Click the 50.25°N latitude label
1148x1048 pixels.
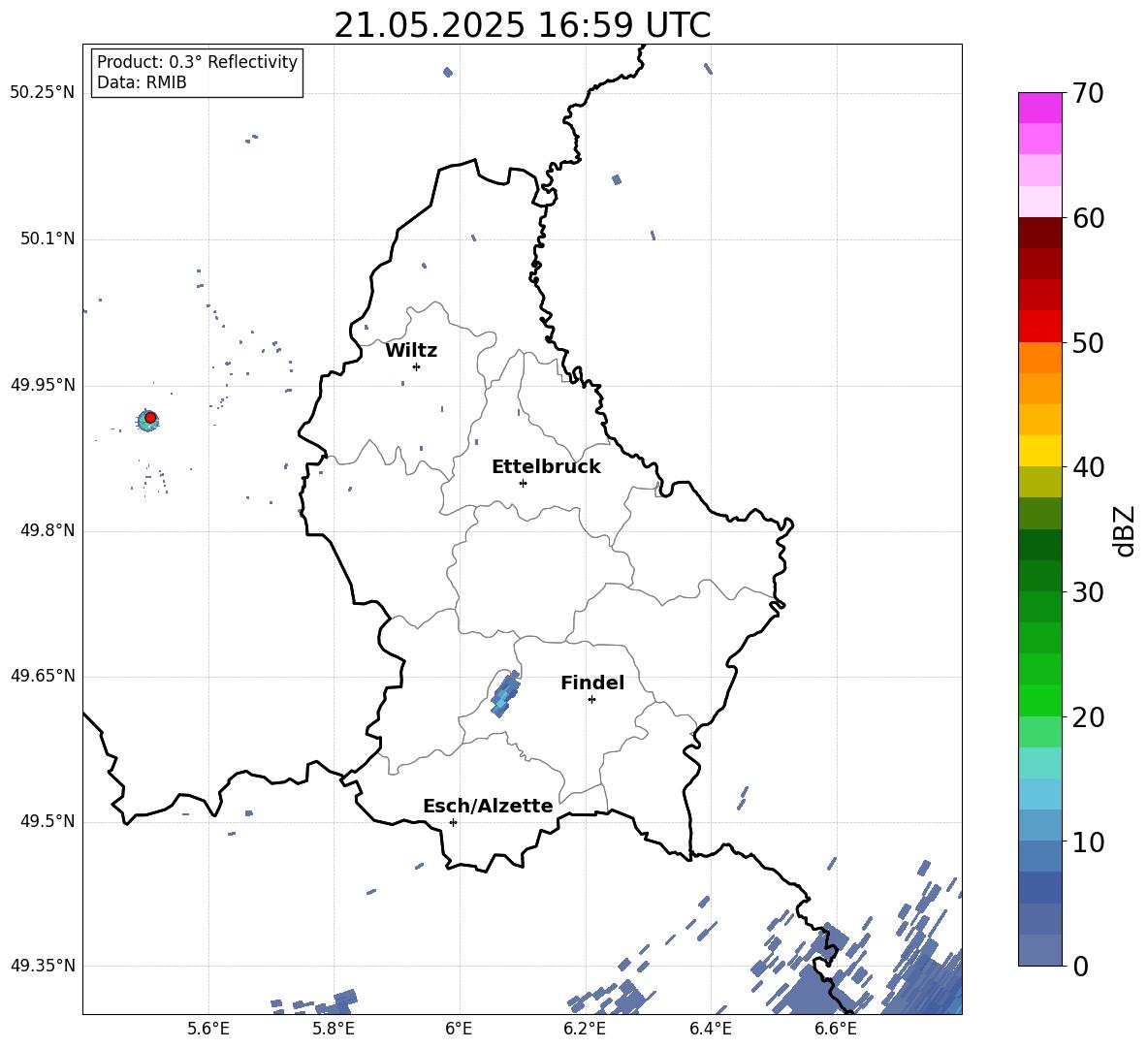click(43, 93)
